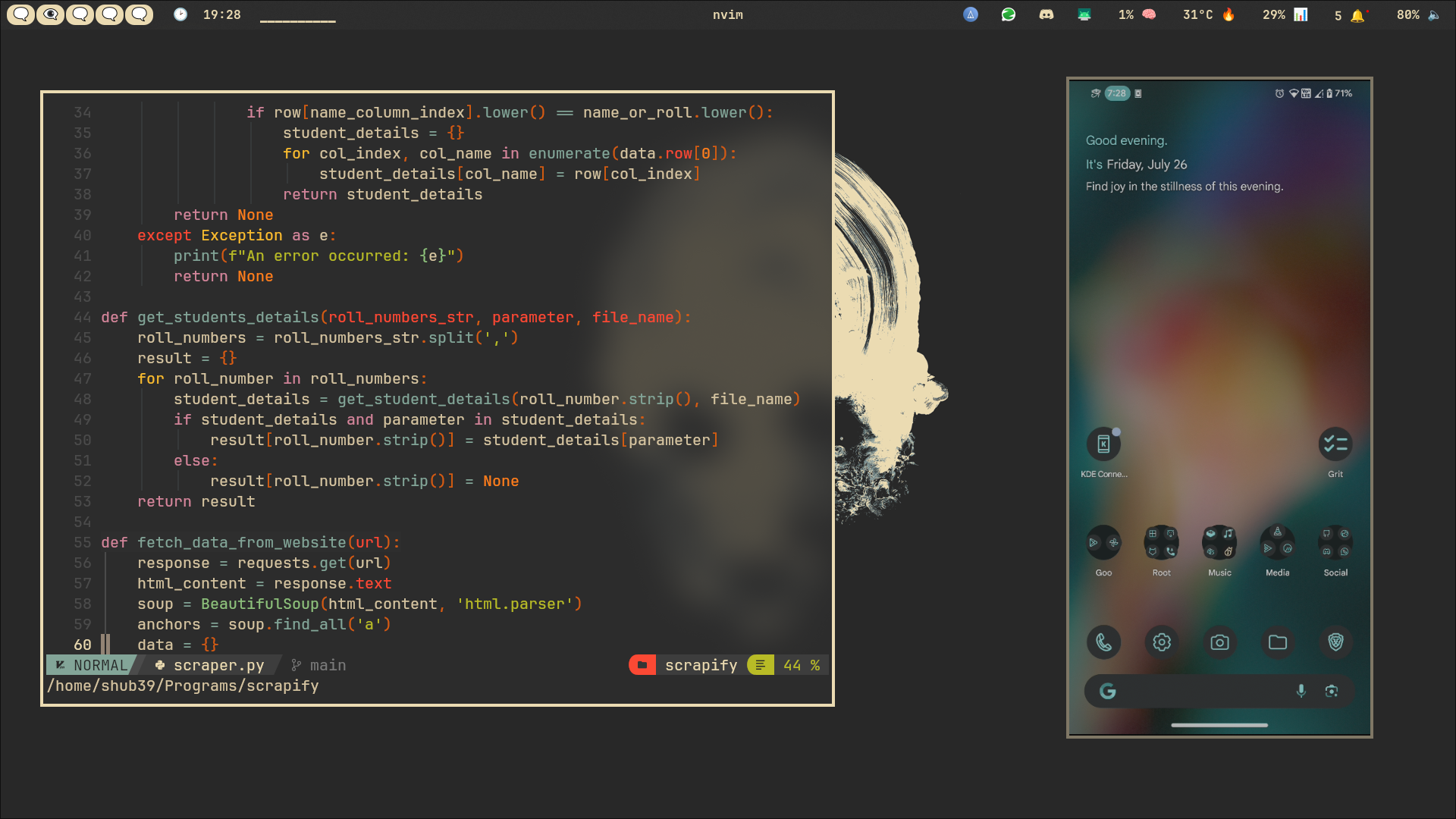Open phone Settings gear icon
Image resolution: width=1456 pixels, height=819 pixels.
click(x=1162, y=642)
